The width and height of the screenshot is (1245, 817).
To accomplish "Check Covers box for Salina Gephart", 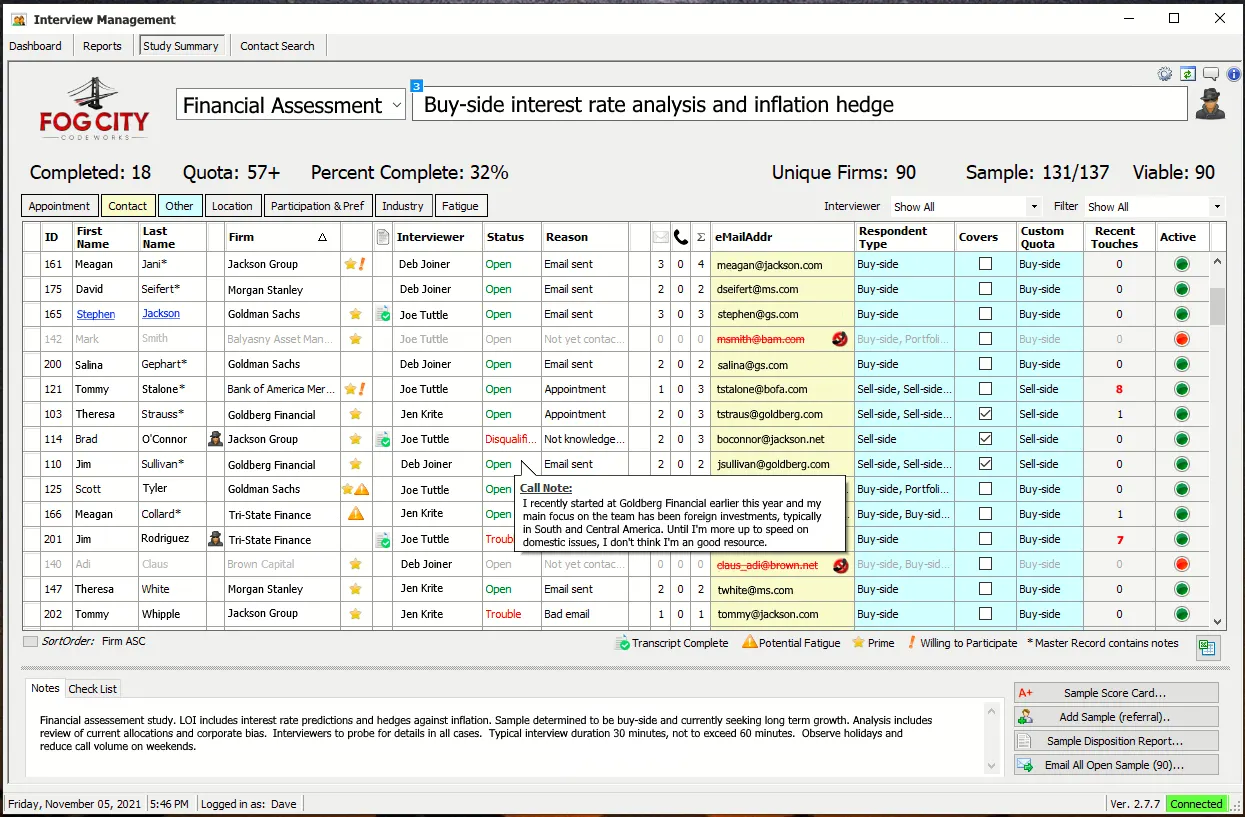I will [x=985, y=364].
